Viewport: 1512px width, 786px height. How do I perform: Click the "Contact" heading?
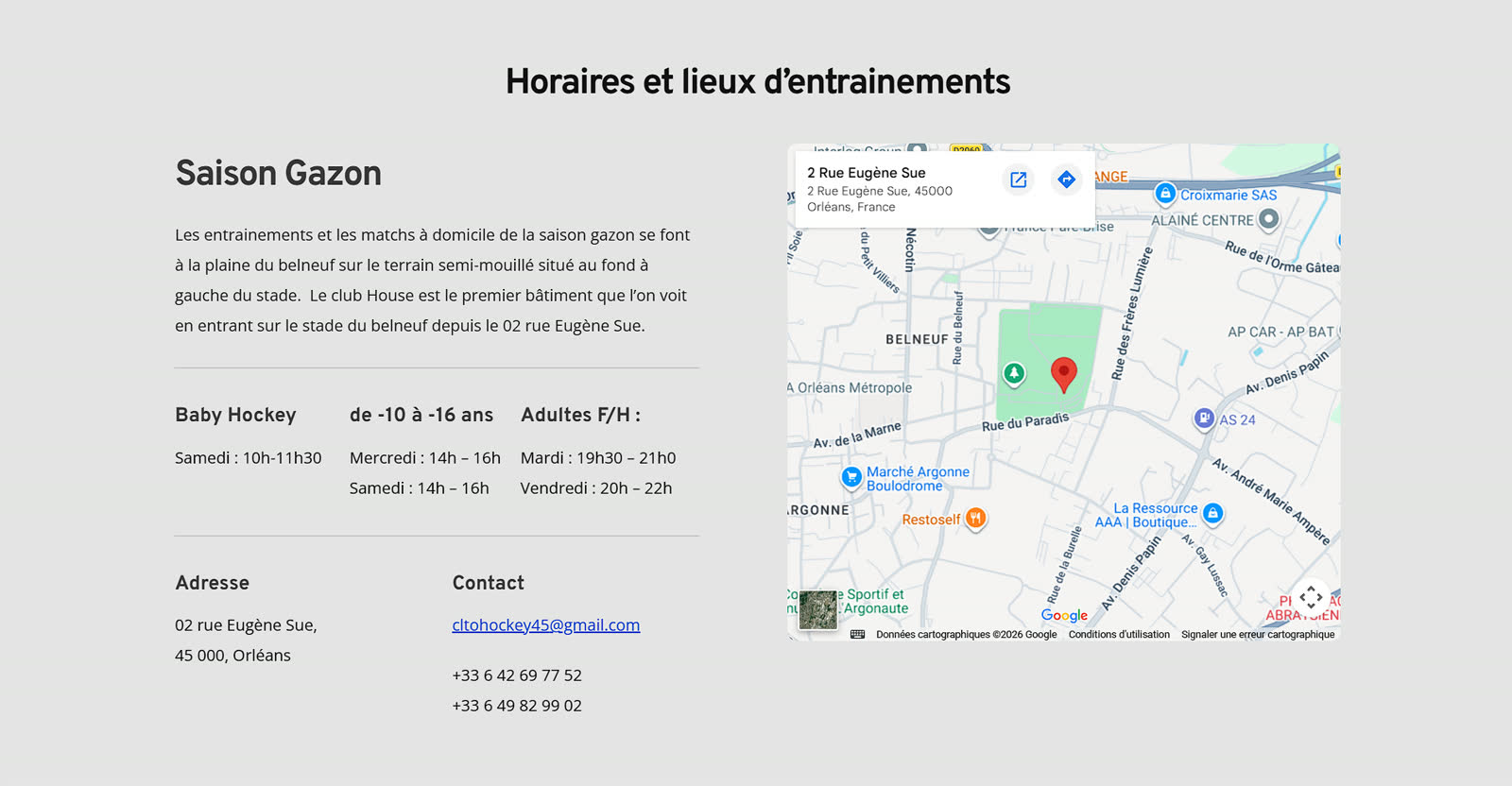click(x=489, y=583)
